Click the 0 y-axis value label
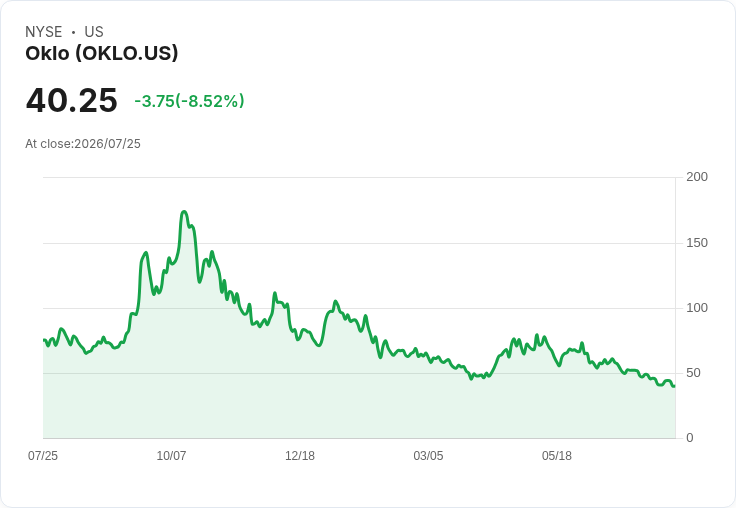Viewport: 736px width, 508px height. point(690,438)
